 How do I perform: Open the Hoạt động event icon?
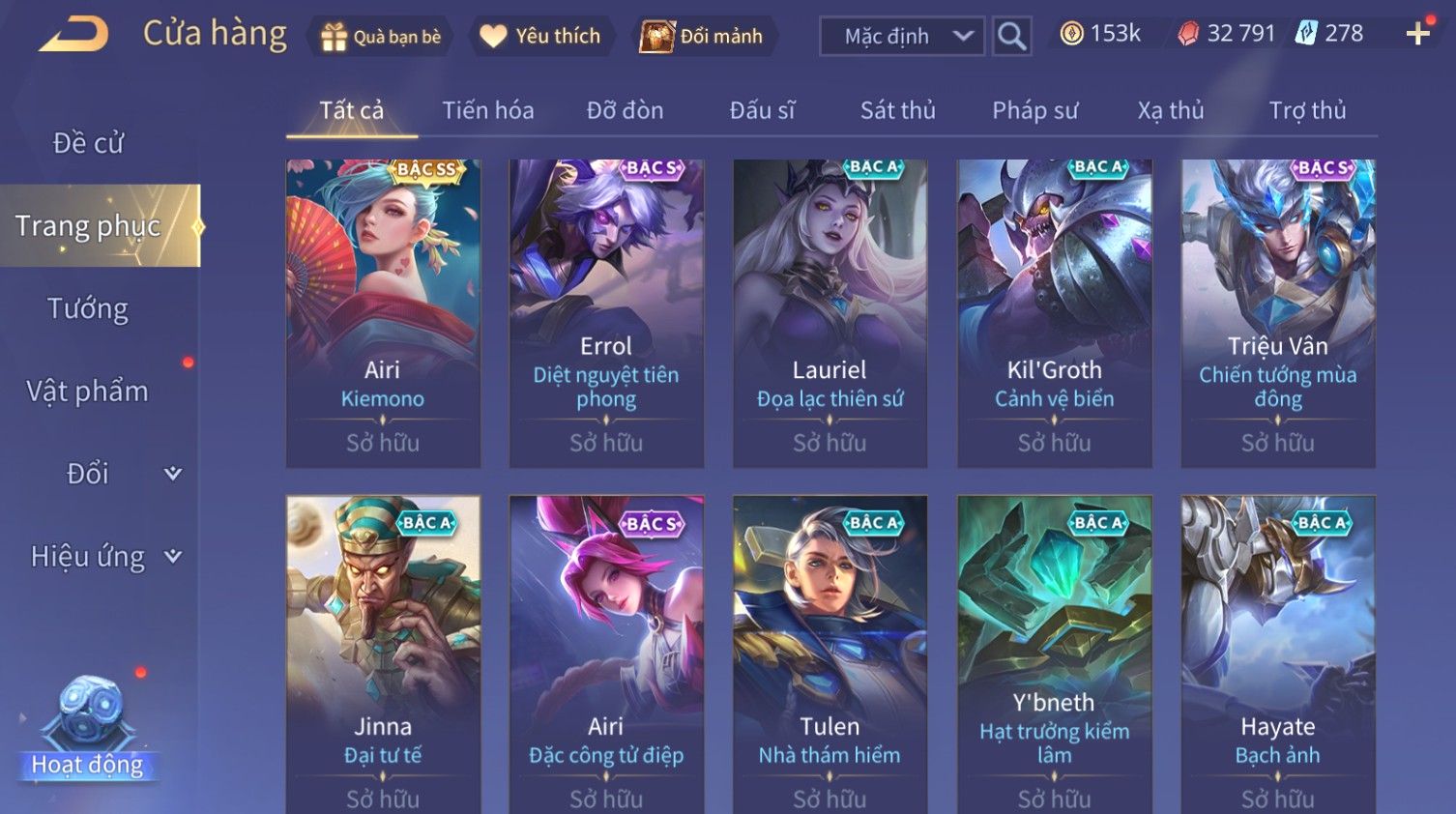click(x=87, y=727)
